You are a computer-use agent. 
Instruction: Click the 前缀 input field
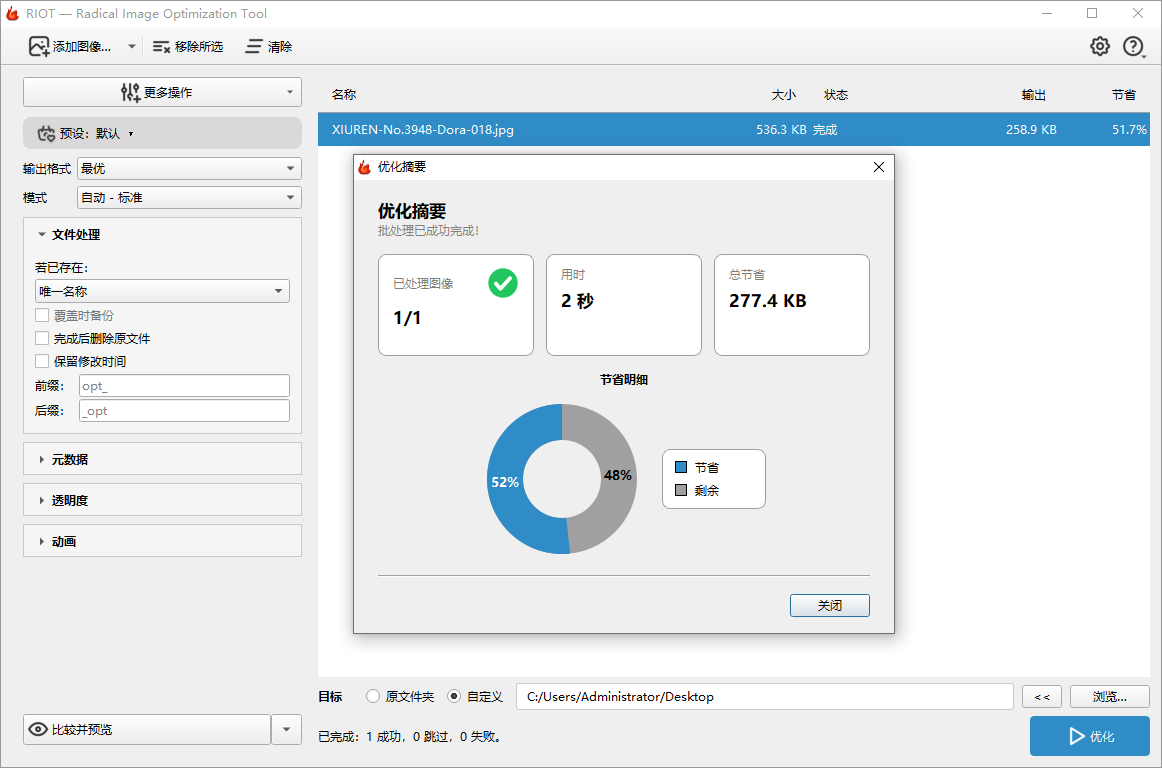pyautogui.click(x=184, y=385)
